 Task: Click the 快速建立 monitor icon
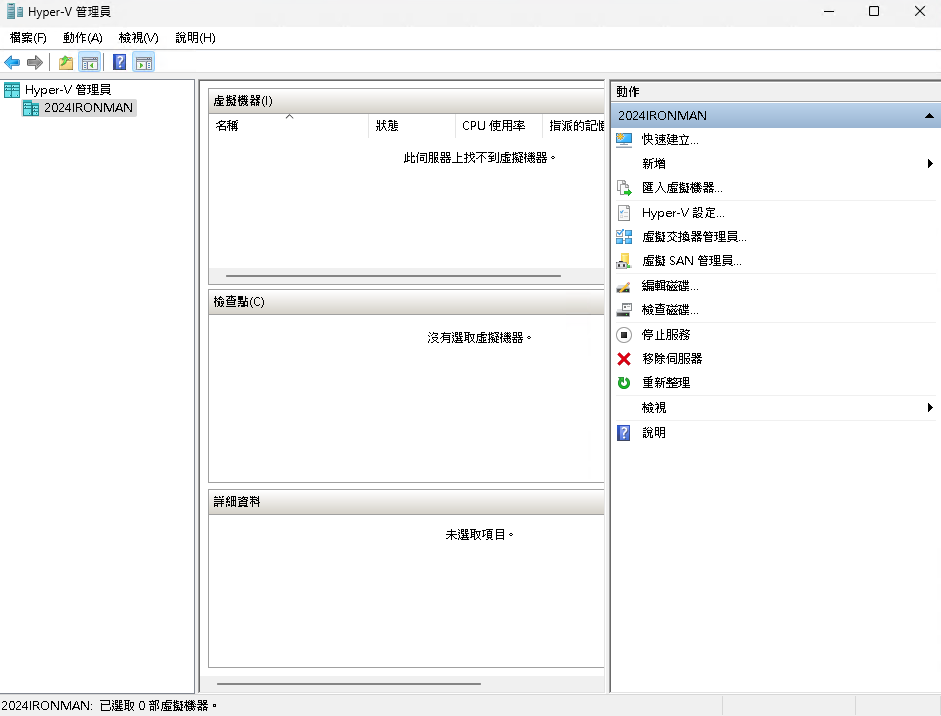624,140
